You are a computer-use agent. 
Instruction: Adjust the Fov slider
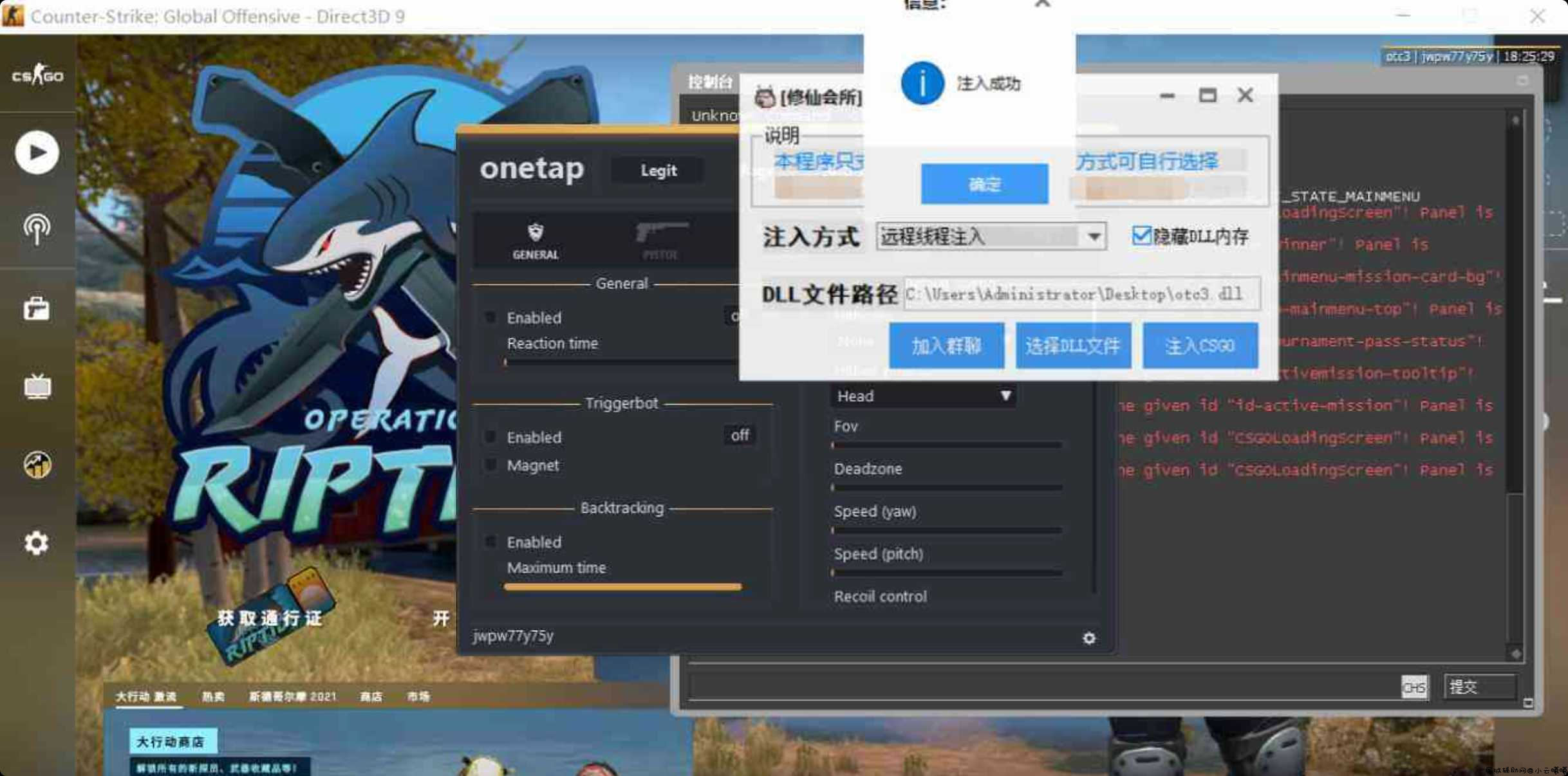click(947, 445)
